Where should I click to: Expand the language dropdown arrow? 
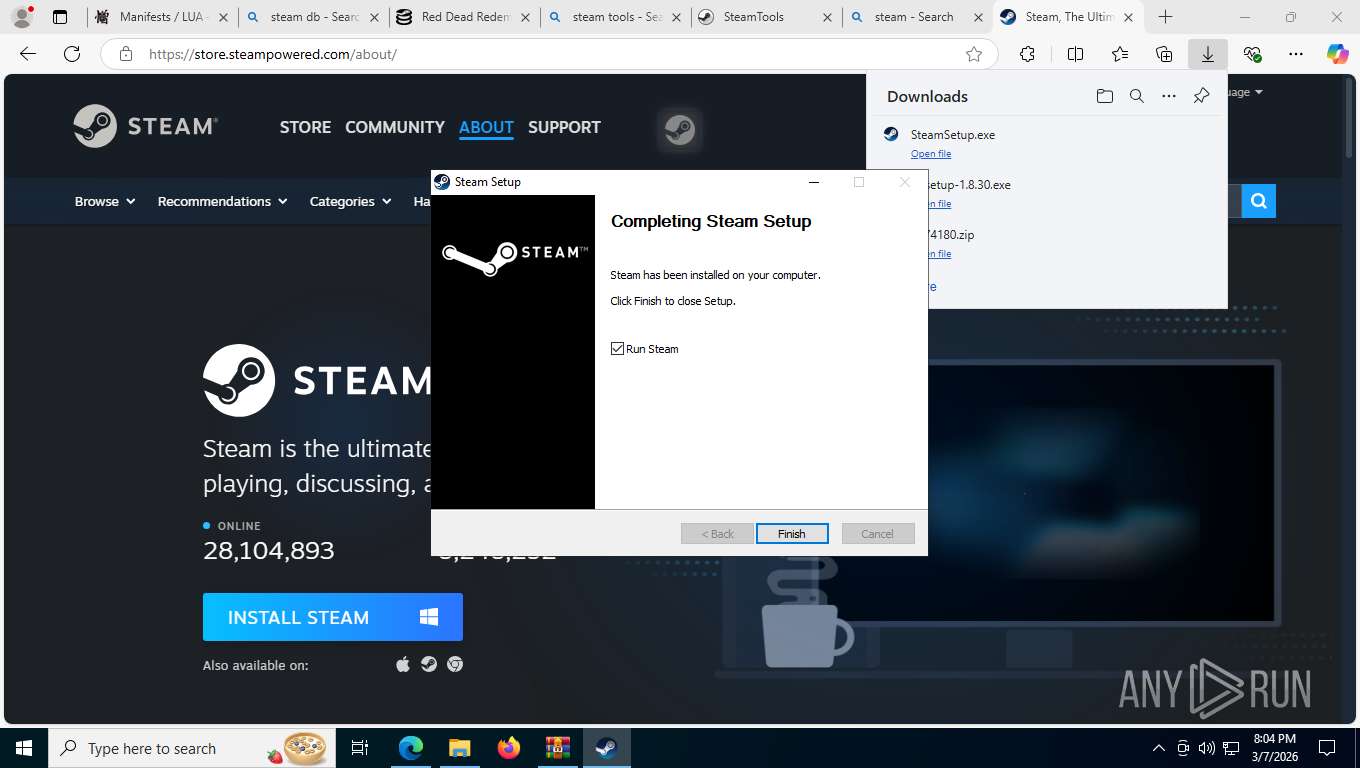coord(1258,92)
